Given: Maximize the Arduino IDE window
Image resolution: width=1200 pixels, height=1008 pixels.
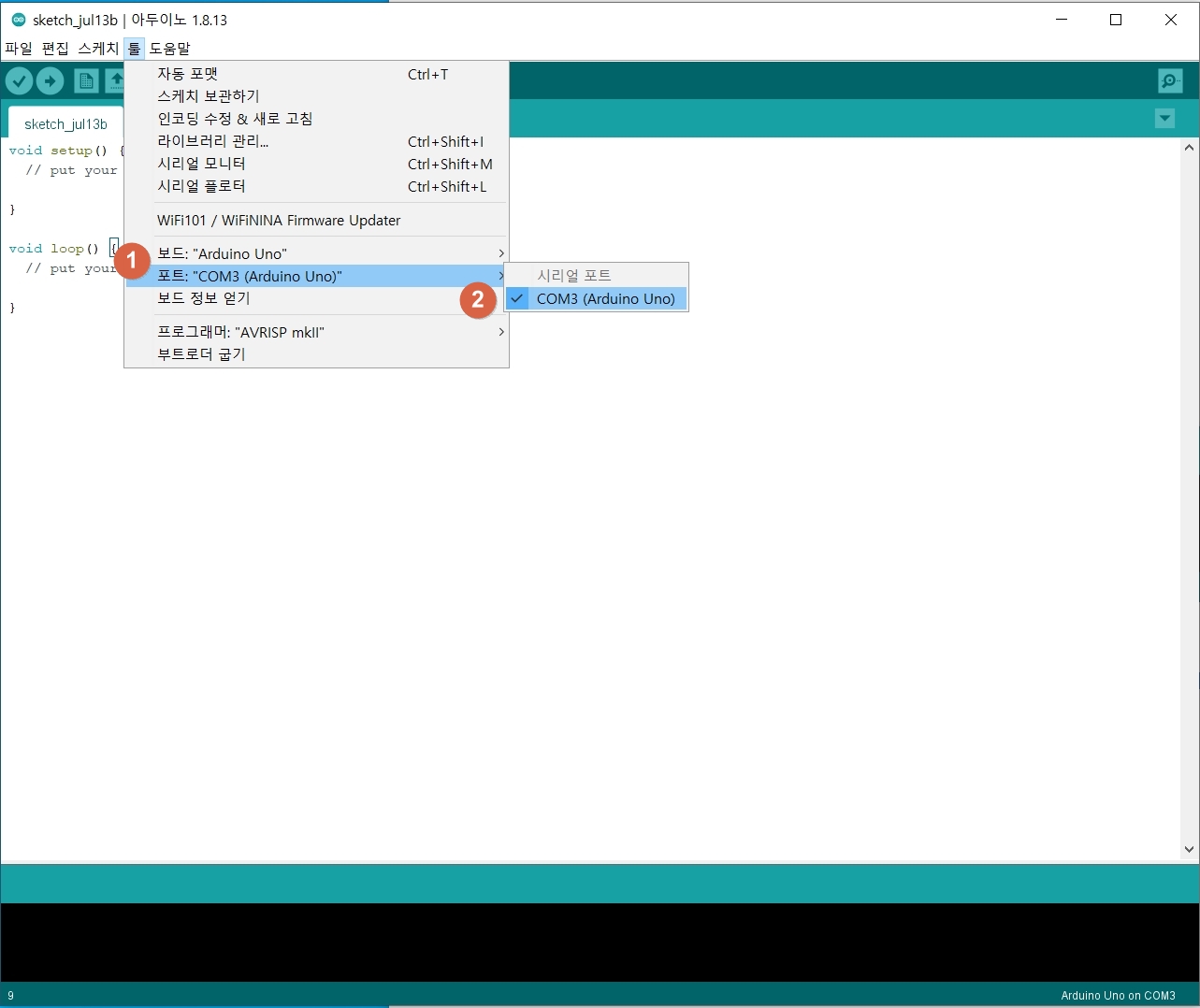Looking at the screenshot, I should tap(1116, 20).
